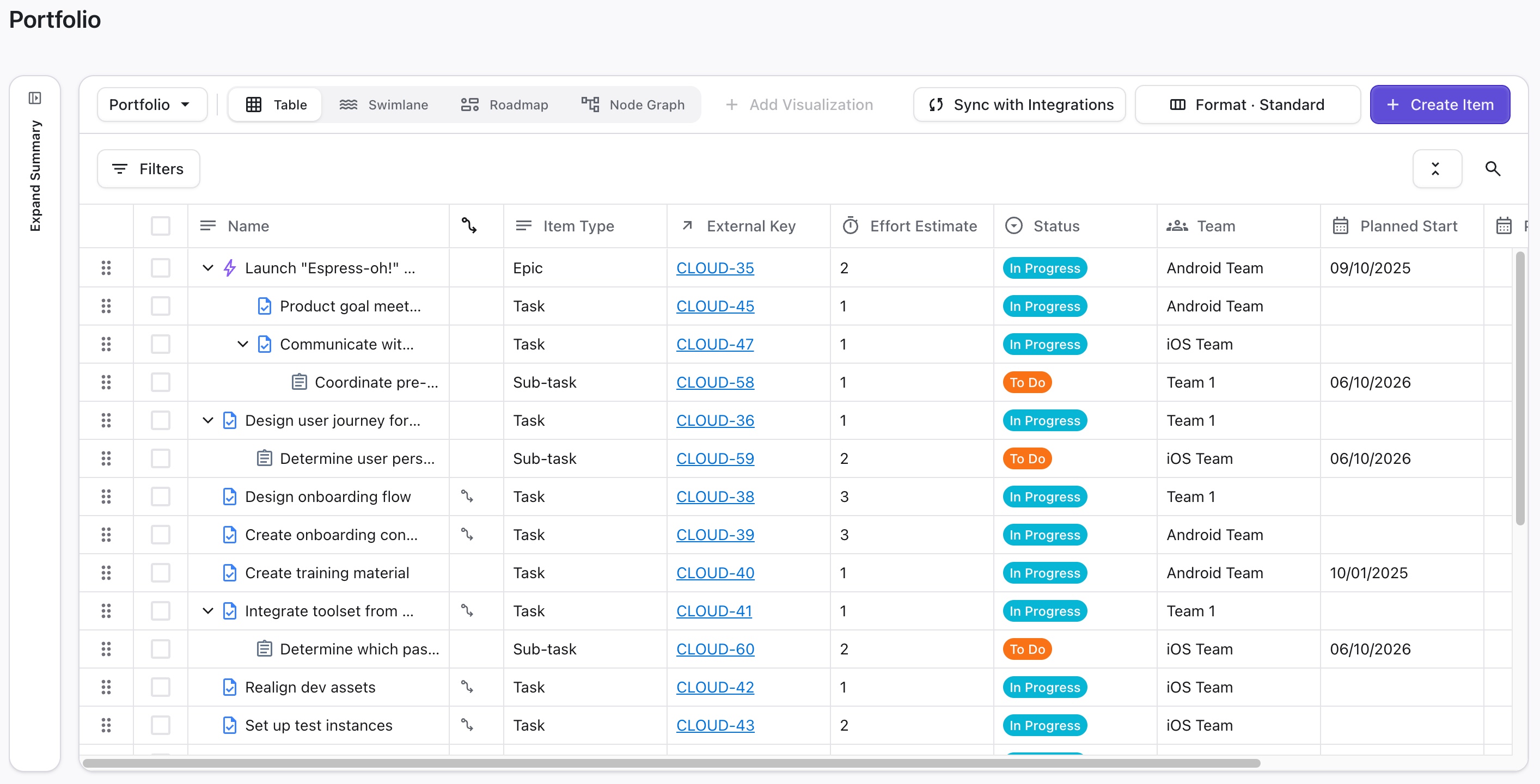Click dependency icon in Realign dev assets row
Screen dimensions: 1540x784
click(x=467, y=687)
